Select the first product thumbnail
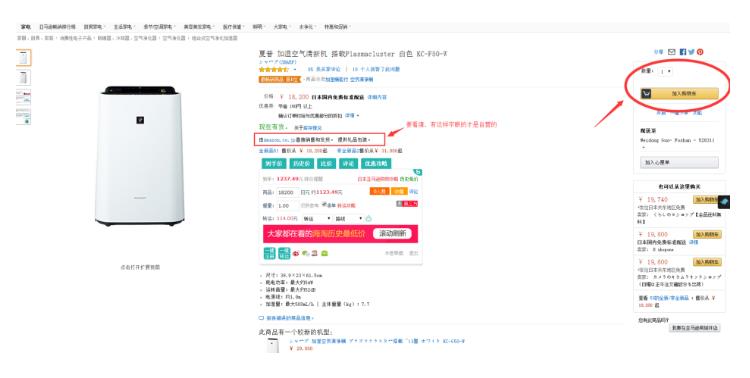 click(x=23, y=57)
